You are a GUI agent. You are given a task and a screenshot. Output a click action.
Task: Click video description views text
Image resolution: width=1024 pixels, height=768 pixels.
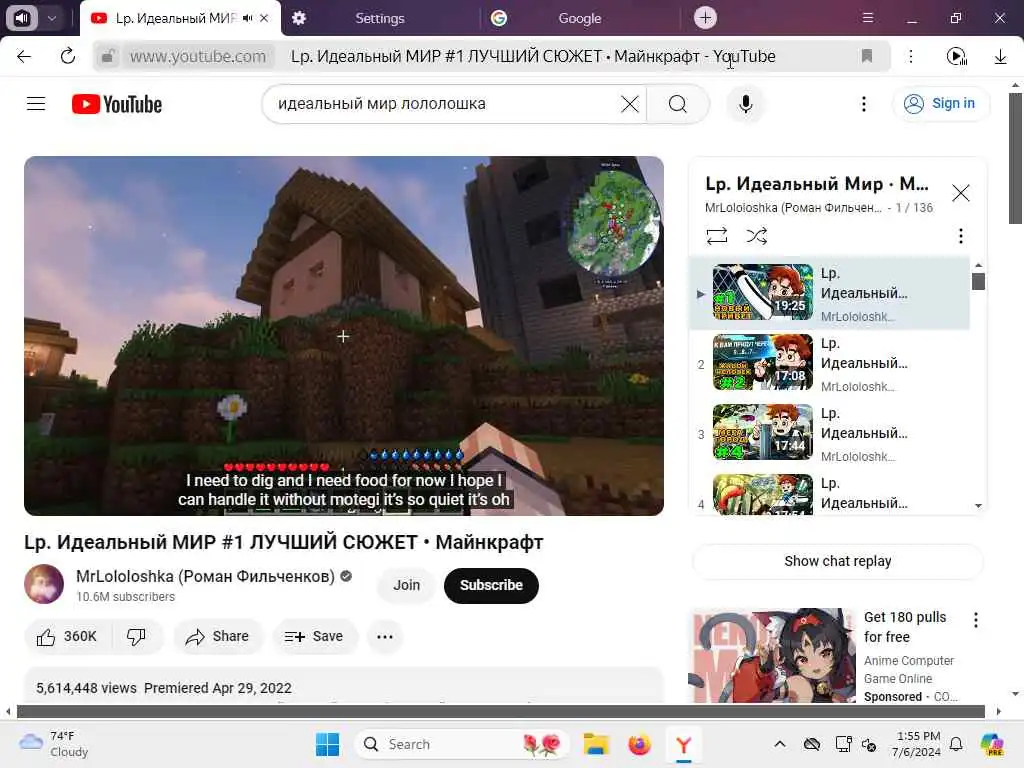[x=86, y=688]
